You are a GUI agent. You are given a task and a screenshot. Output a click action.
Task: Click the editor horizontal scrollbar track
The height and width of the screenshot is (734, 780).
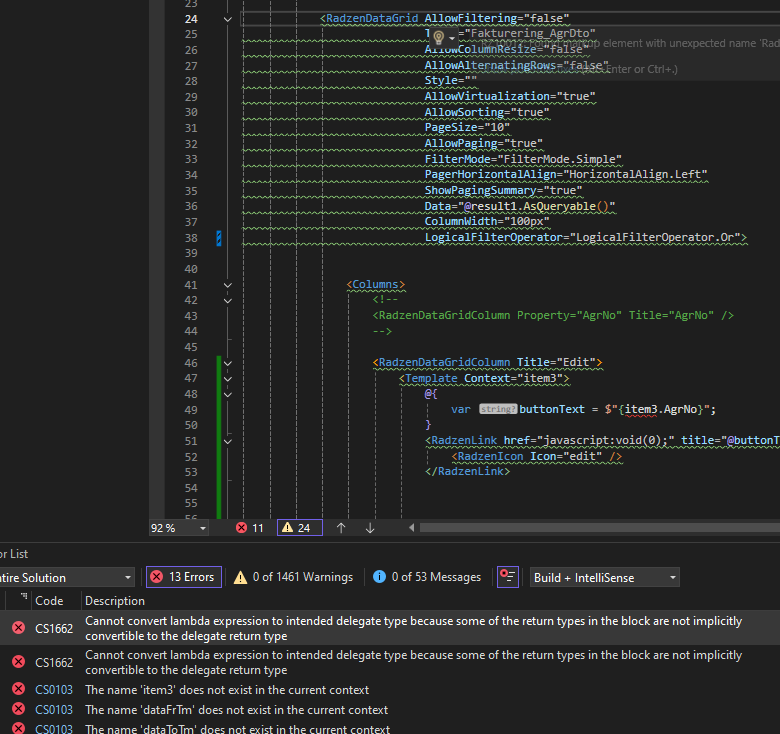[599, 528]
